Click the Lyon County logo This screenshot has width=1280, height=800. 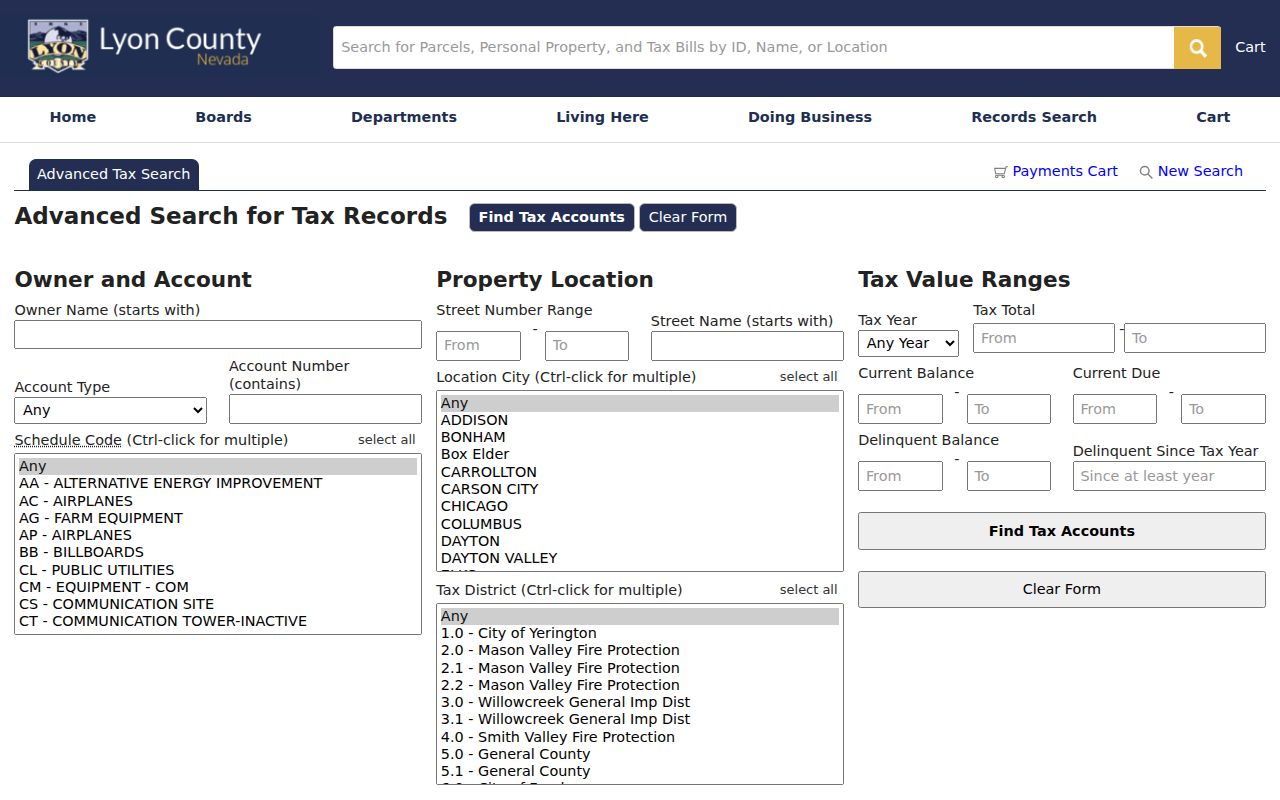(x=144, y=46)
